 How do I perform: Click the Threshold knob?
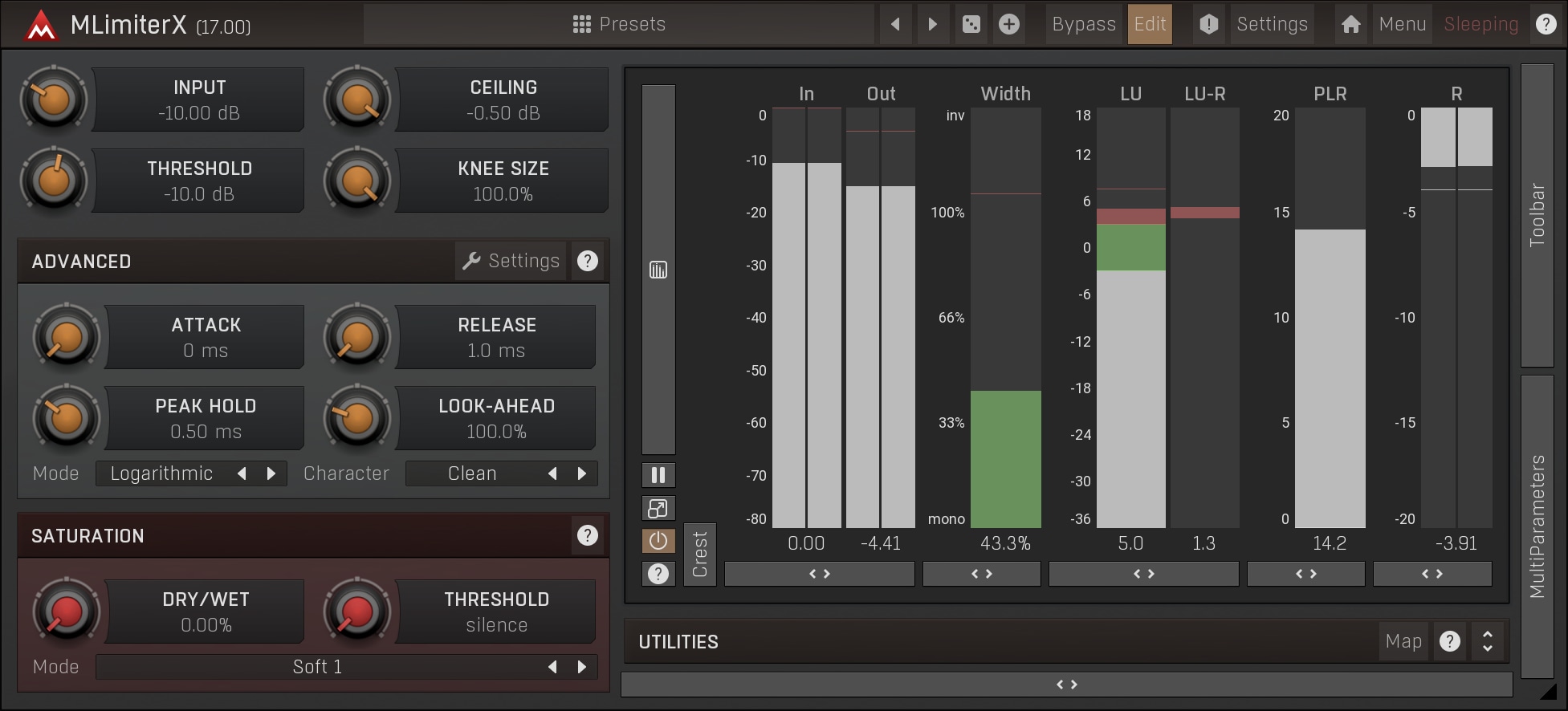tap(54, 180)
